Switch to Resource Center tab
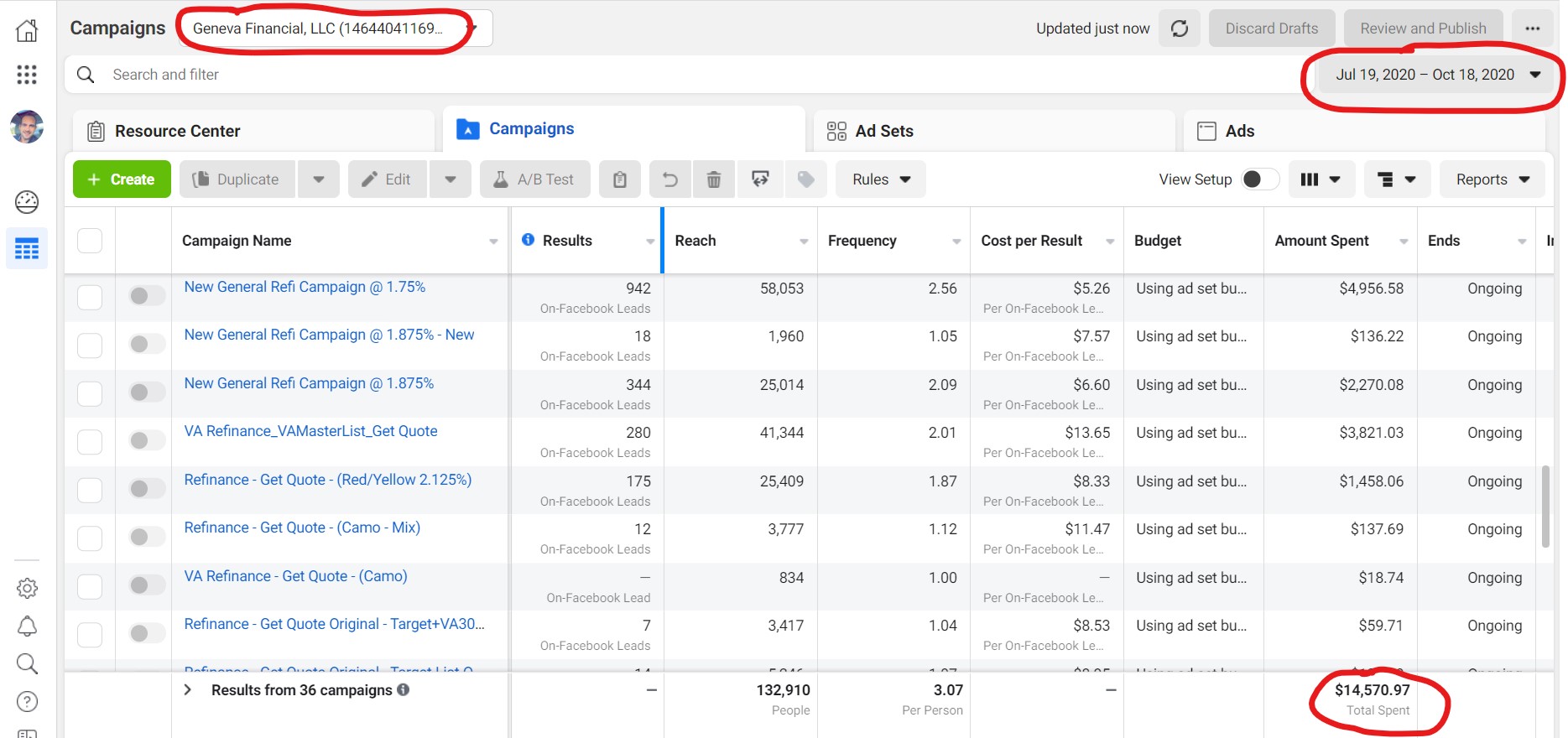The image size is (1568, 738). tap(253, 131)
